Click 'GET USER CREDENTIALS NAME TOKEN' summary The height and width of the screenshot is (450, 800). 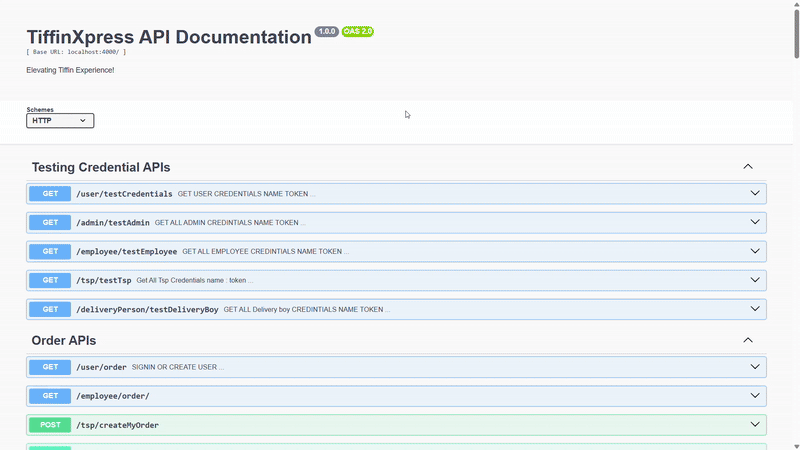[x=243, y=194]
